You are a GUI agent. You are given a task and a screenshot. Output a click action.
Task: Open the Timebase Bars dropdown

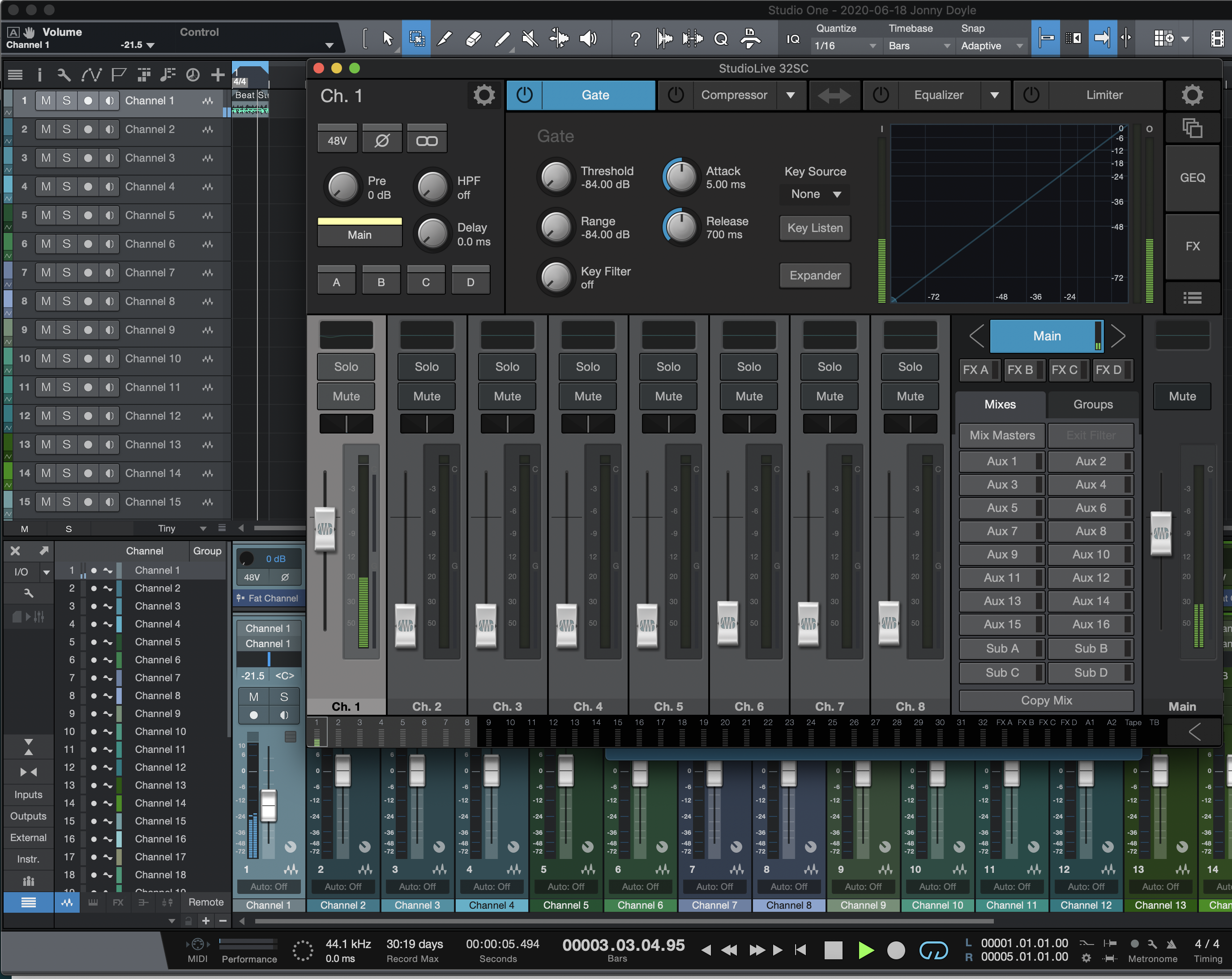coord(919,46)
